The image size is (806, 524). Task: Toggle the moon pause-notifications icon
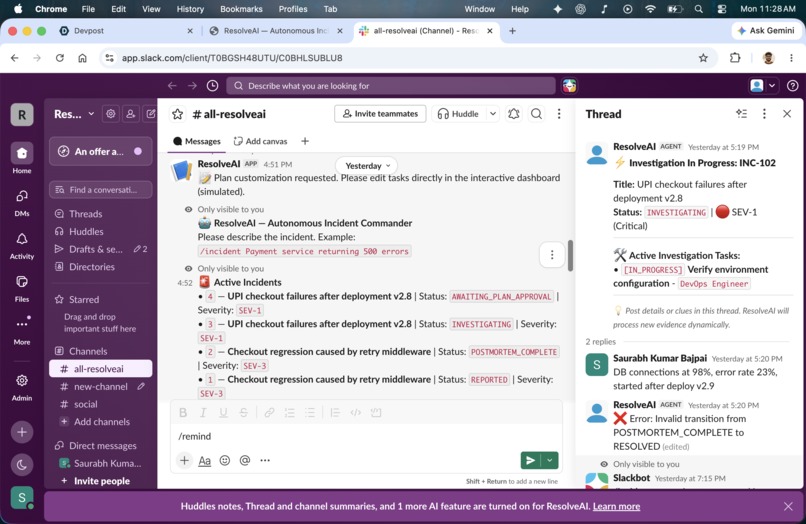tap(22, 465)
